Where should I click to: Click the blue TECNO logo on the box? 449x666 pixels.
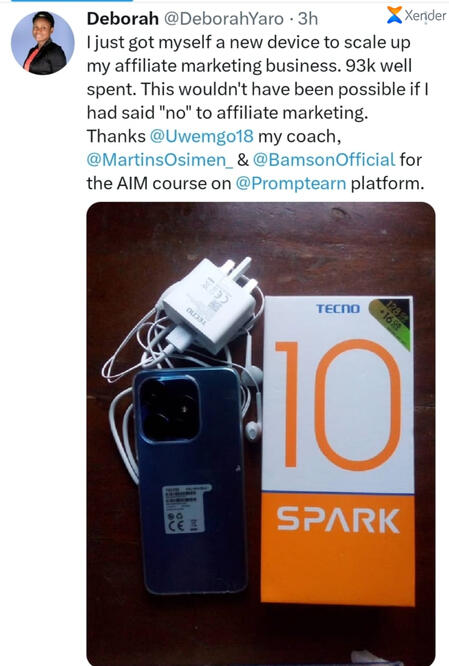coord(338,308)
